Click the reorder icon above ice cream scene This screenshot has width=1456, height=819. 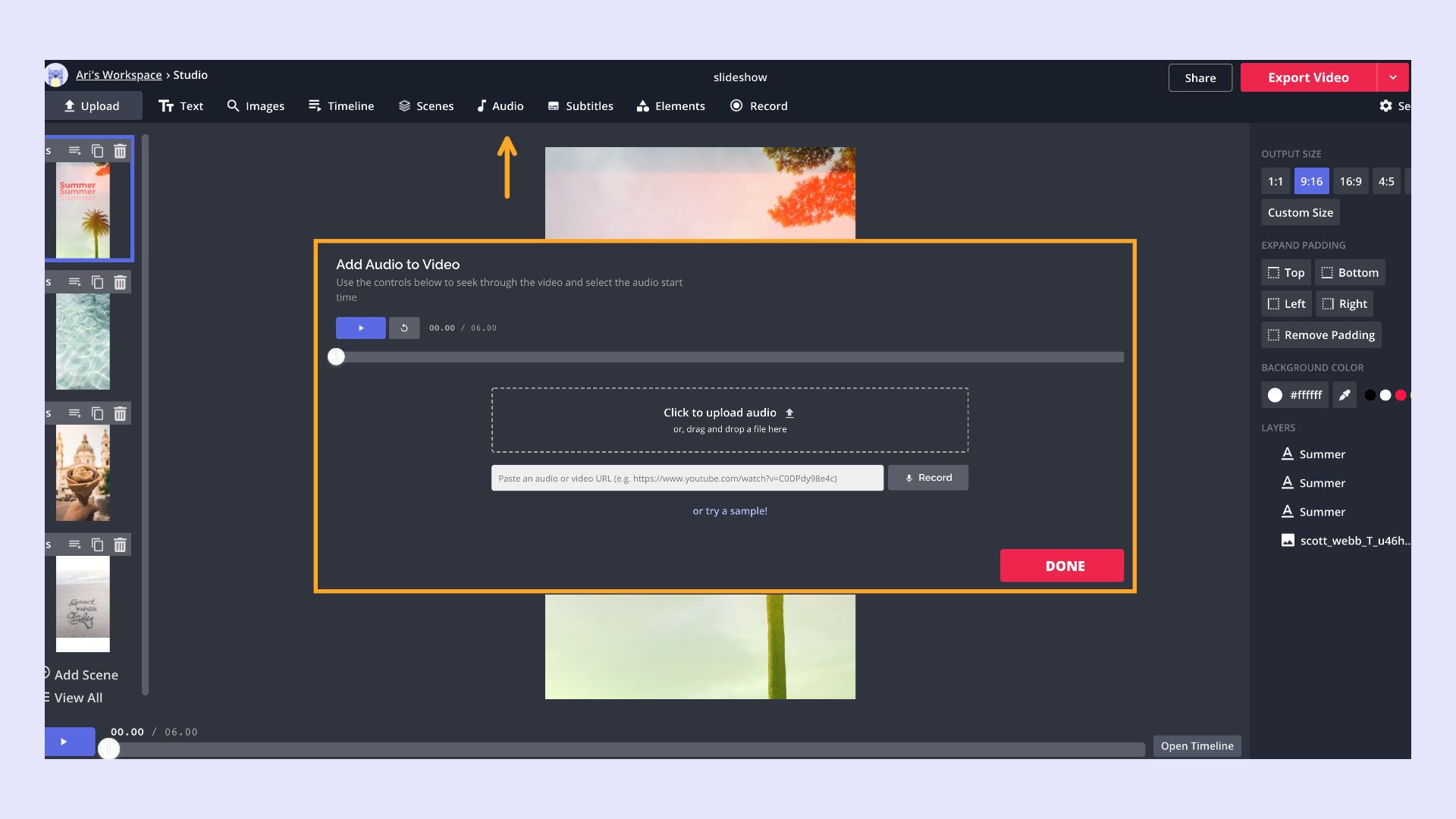click(74, 413)
